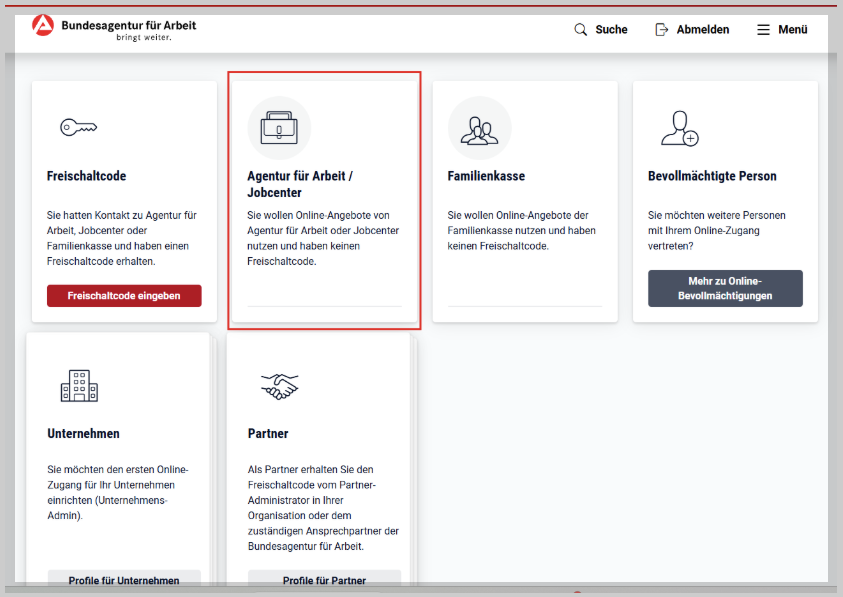Open Profile für Unternehmen button
Viewport: 843px width, 597px height.
124,580
